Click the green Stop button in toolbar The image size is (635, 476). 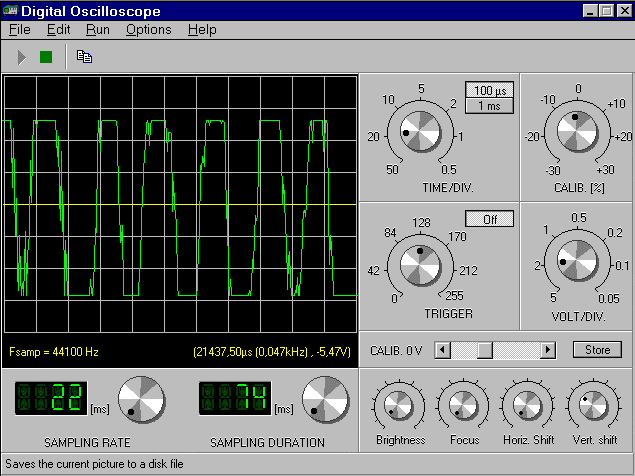46,57
